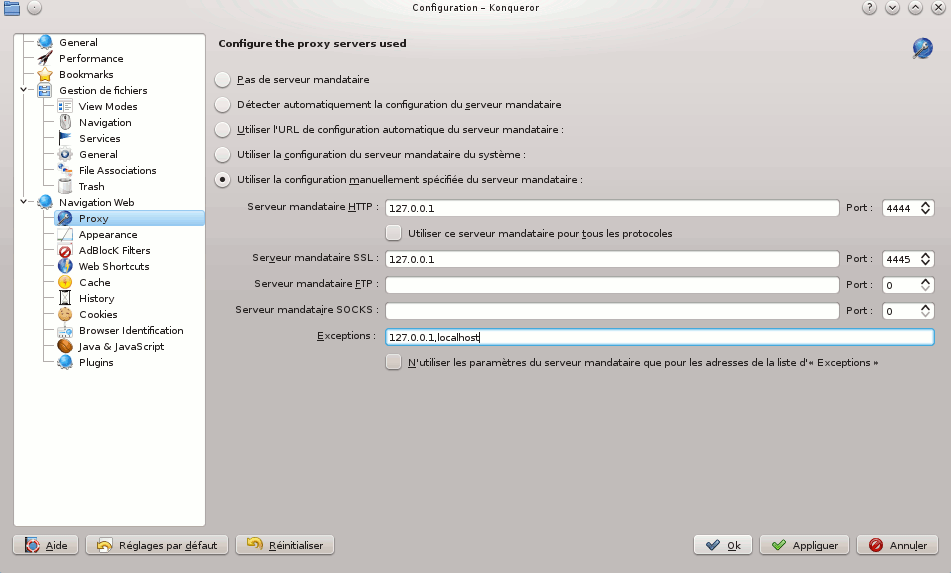The image size is (951, 573).
Task: Check N'utiliser les paramètres que pour Exceptions
Action: pos(394,362)
